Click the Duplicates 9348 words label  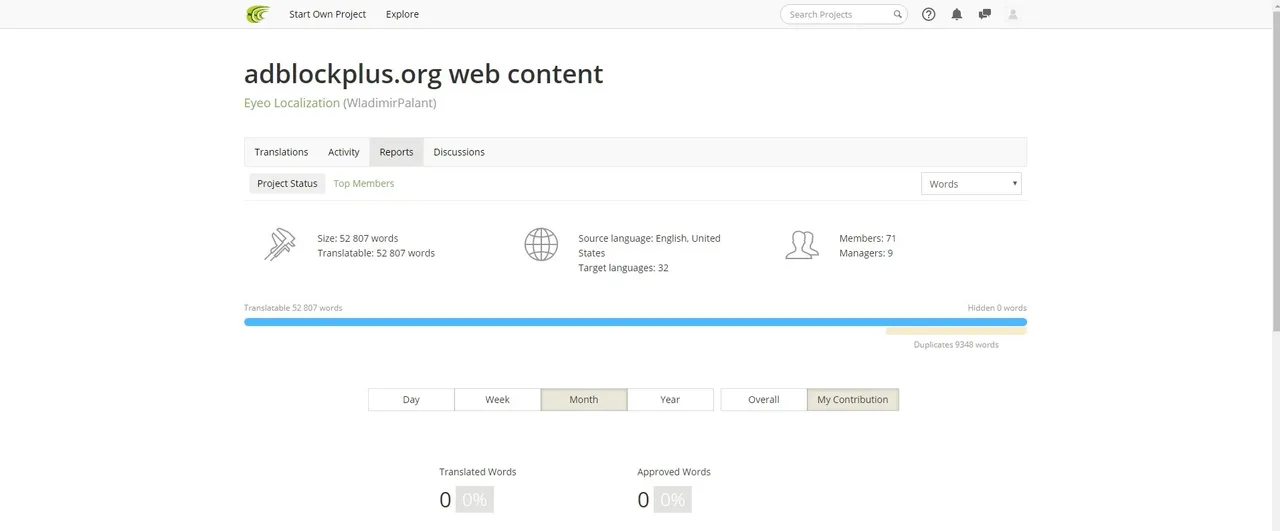(x=956, y=345)
